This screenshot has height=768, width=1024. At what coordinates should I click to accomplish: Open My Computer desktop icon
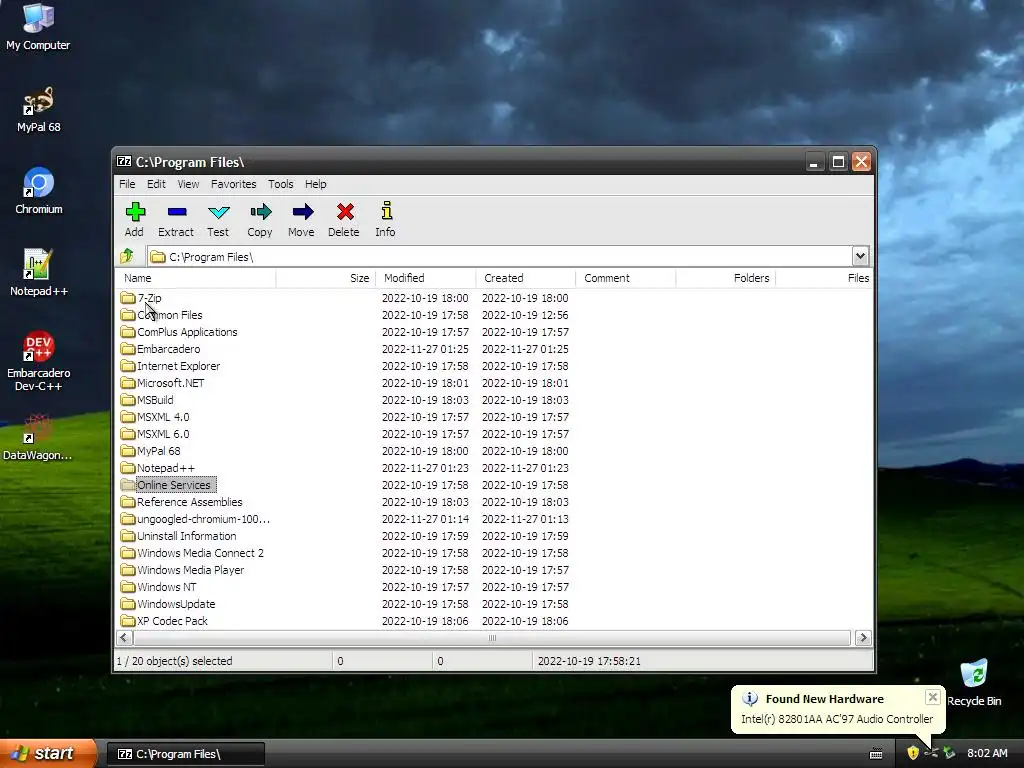click(38, 27)
